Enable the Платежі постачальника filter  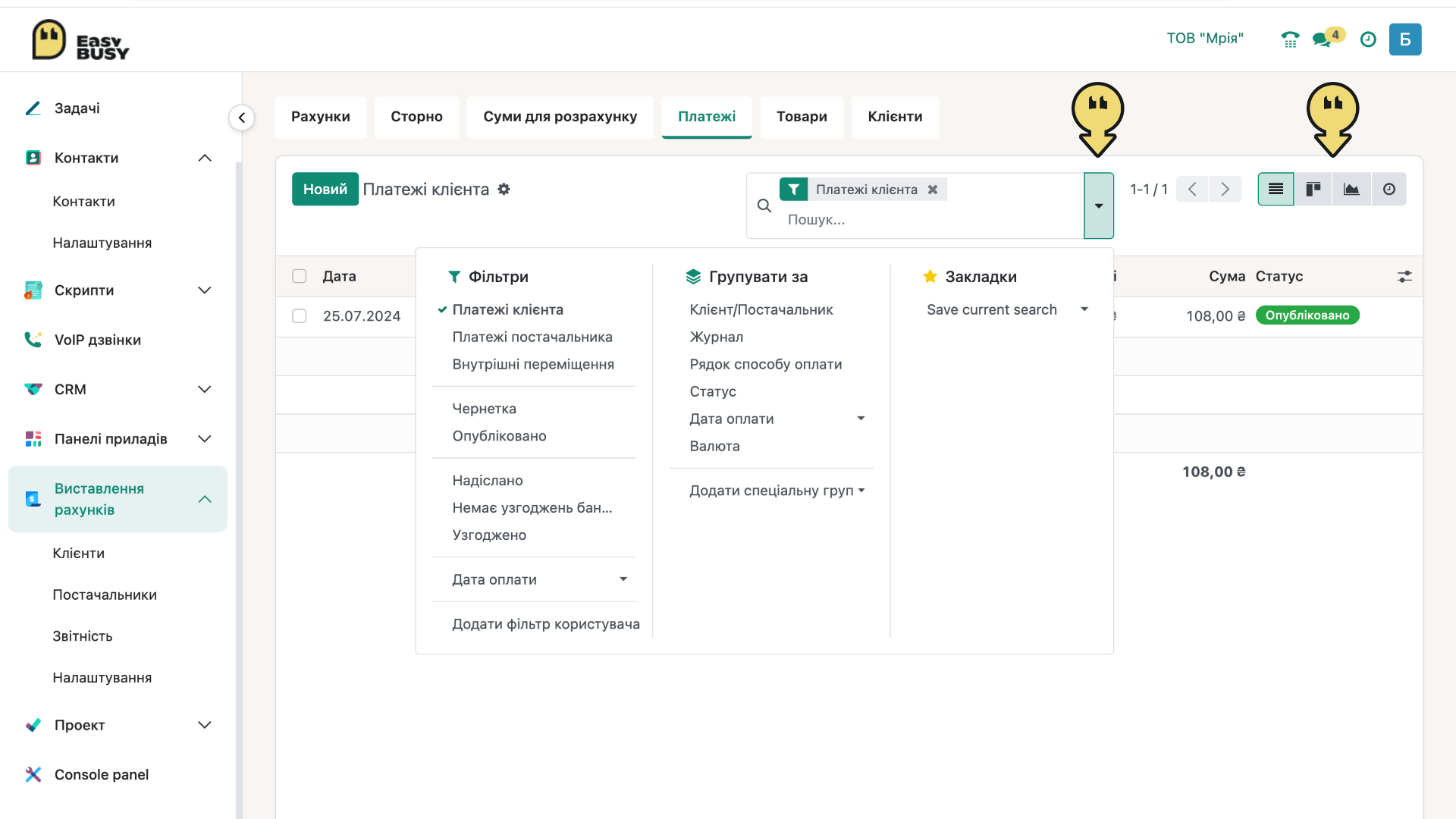coord(532,337)
